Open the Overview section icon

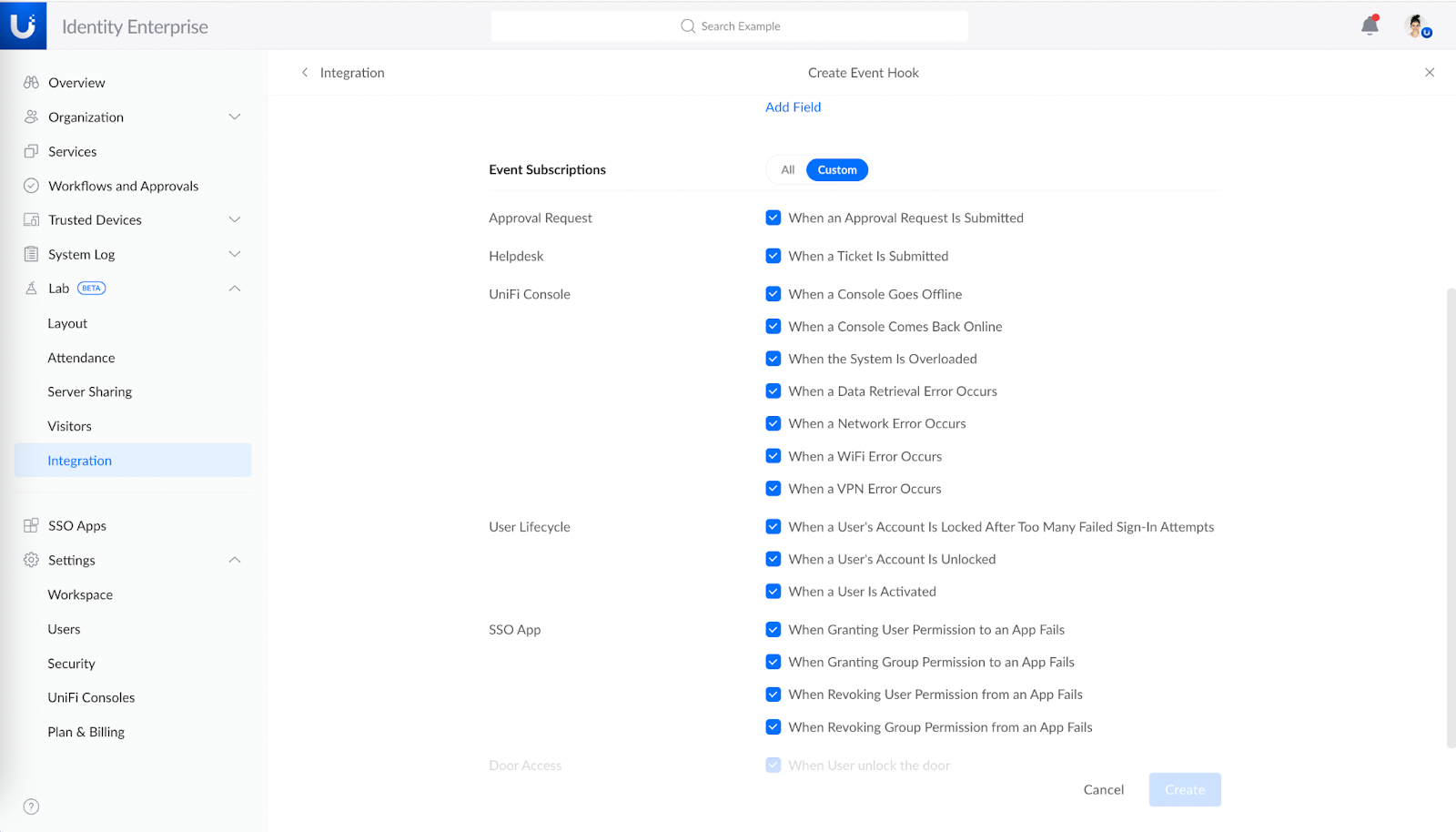31,82
